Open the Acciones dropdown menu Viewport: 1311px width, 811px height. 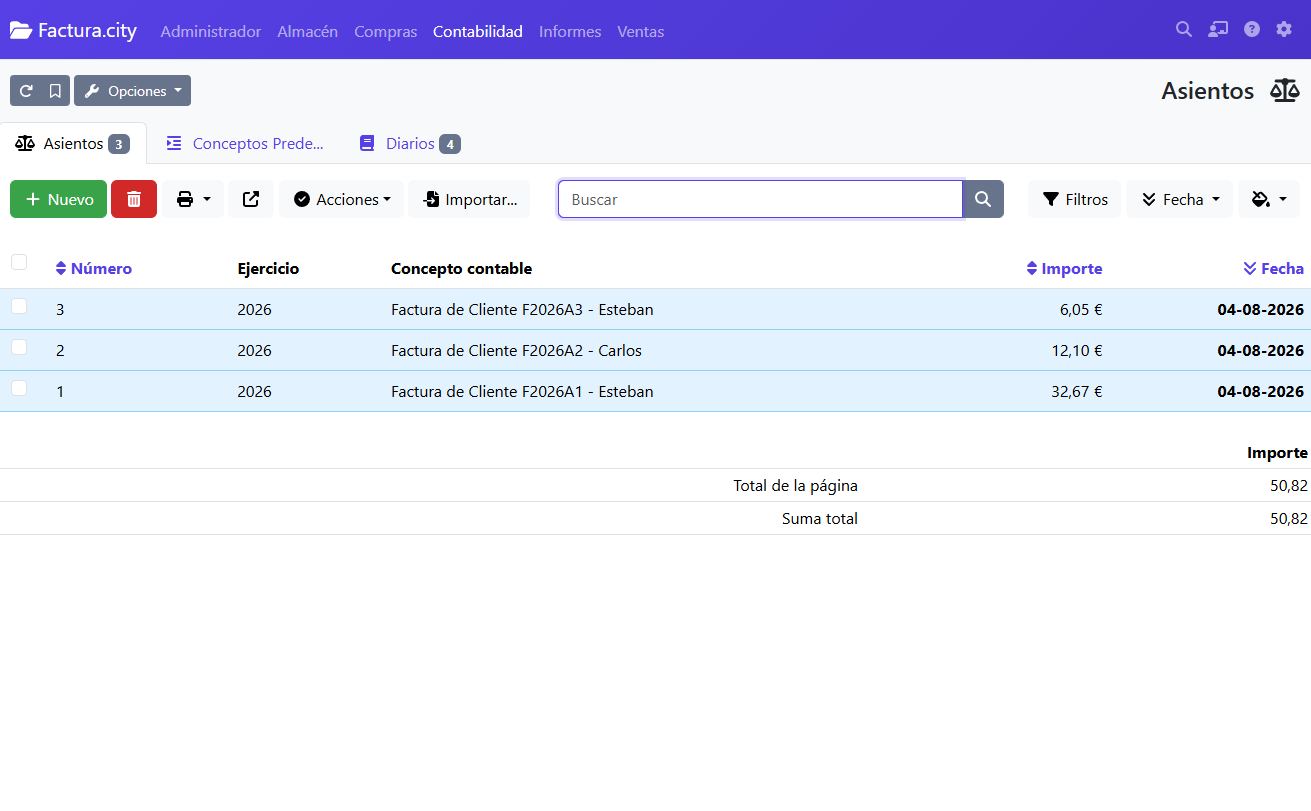point(342,199)
